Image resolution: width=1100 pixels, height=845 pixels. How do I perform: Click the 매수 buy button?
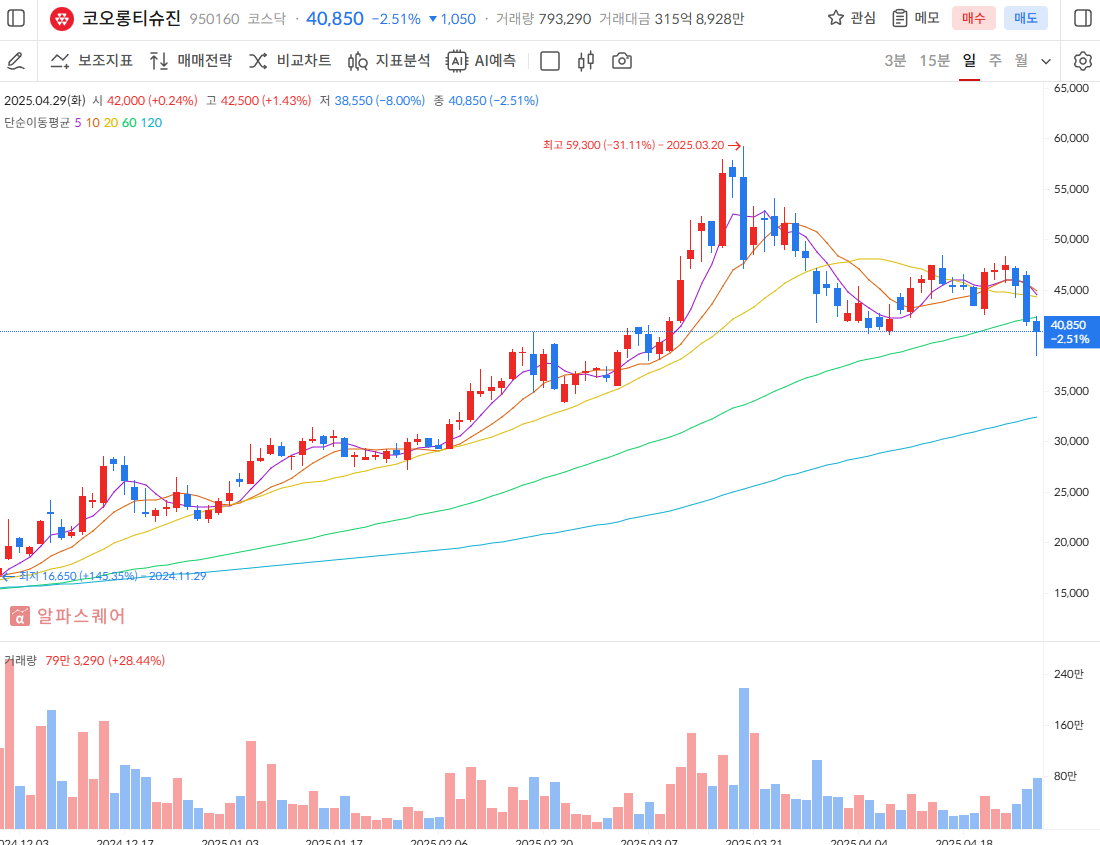973,18
